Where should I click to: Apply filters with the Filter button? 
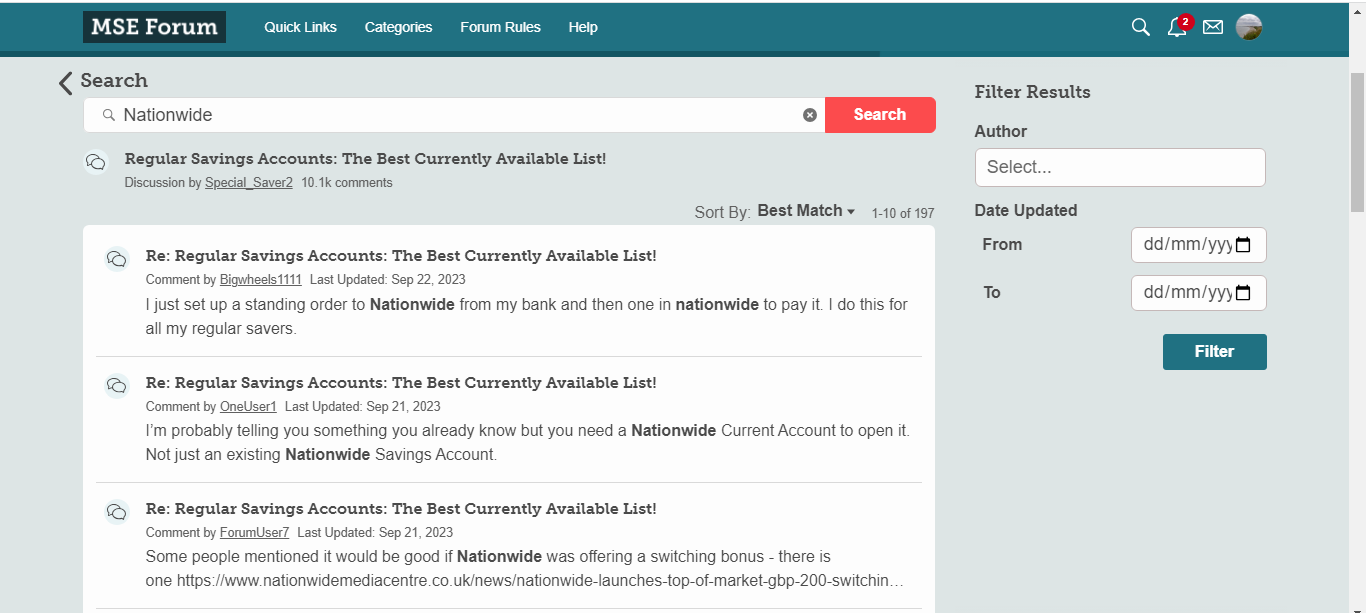tap(1214, 352)
